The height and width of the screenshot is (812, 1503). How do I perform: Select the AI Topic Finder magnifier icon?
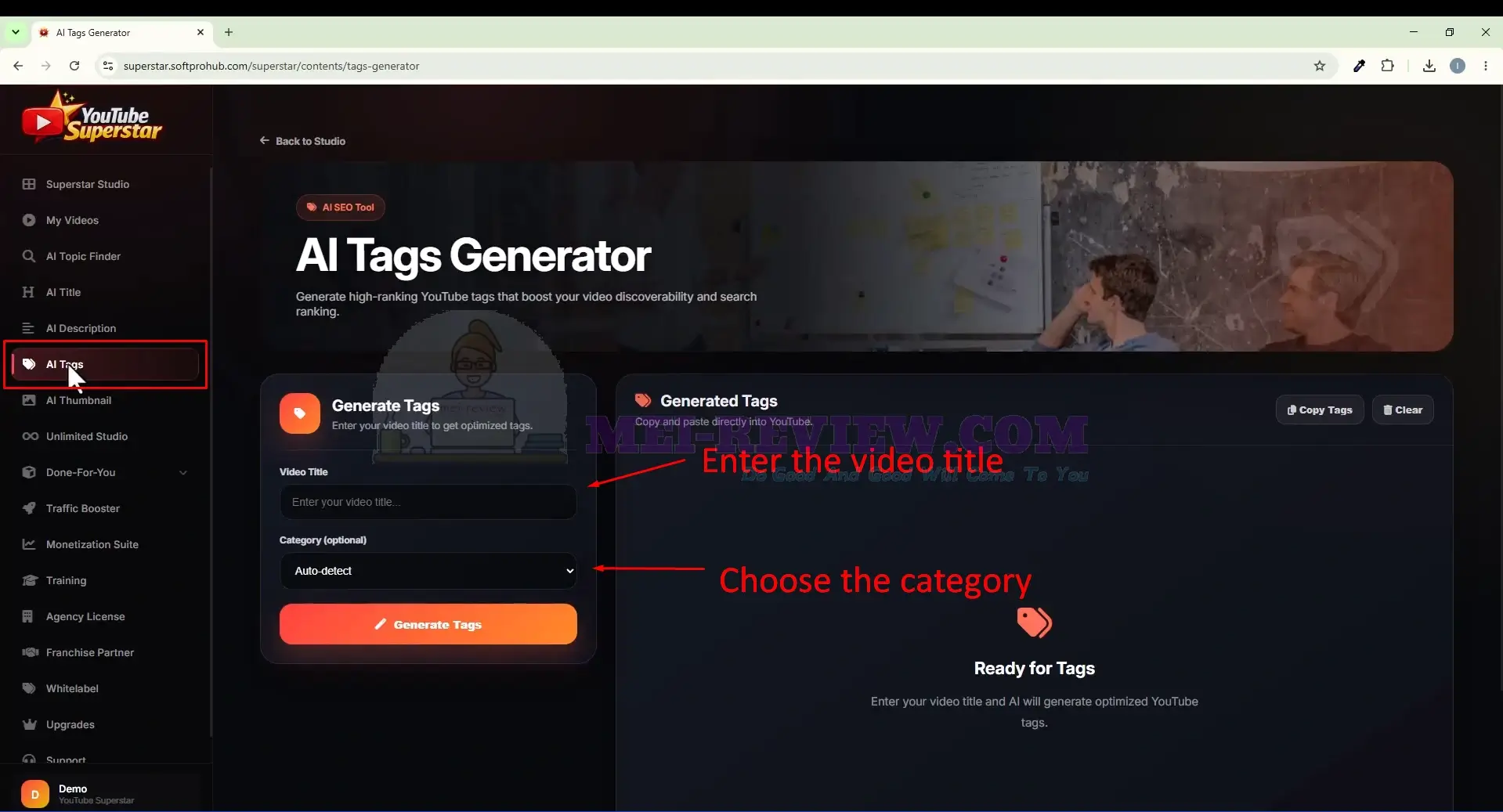click(29, 256)
